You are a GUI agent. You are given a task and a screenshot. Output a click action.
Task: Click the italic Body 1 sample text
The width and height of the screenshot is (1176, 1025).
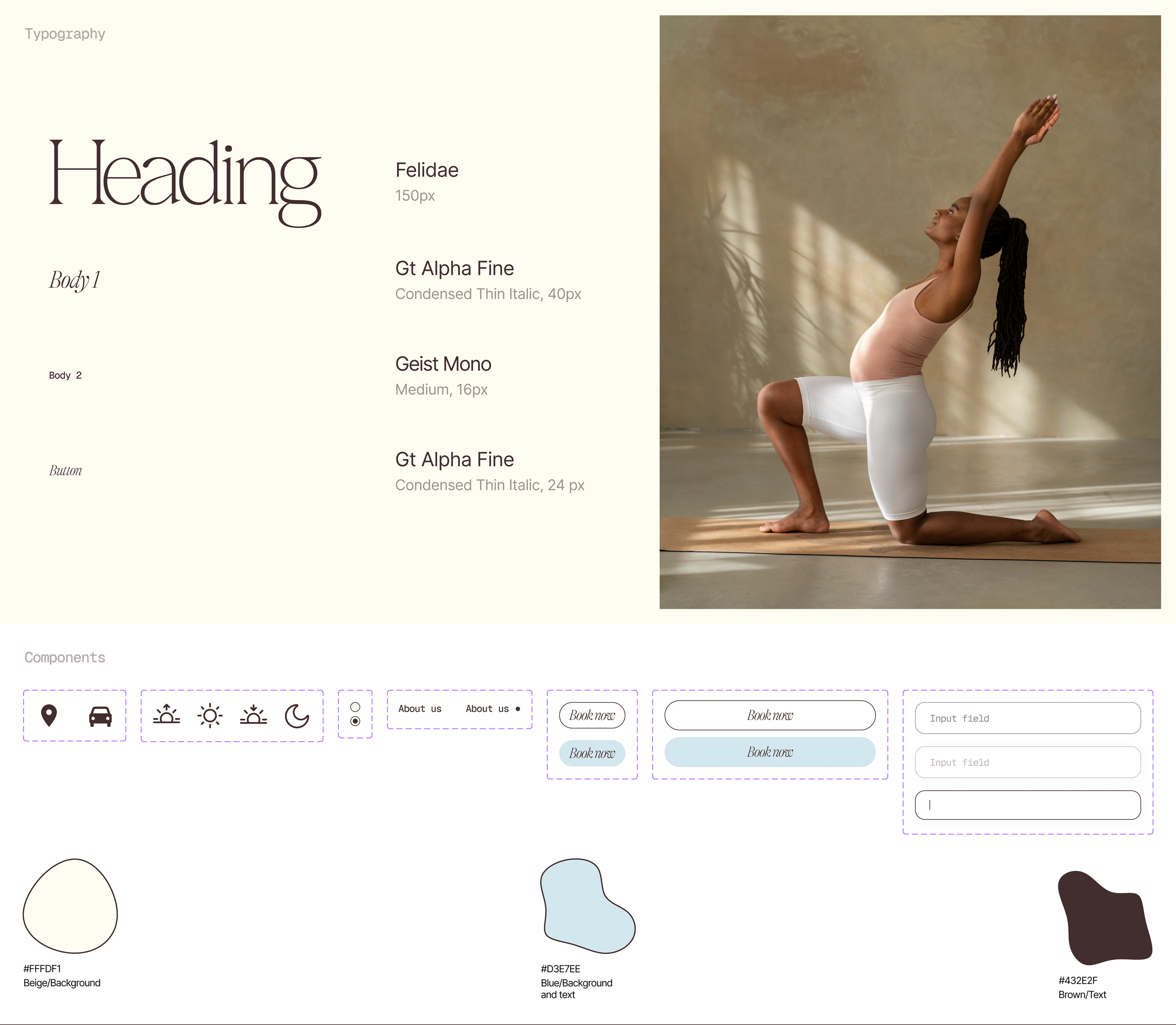click(x=74, y=280)
